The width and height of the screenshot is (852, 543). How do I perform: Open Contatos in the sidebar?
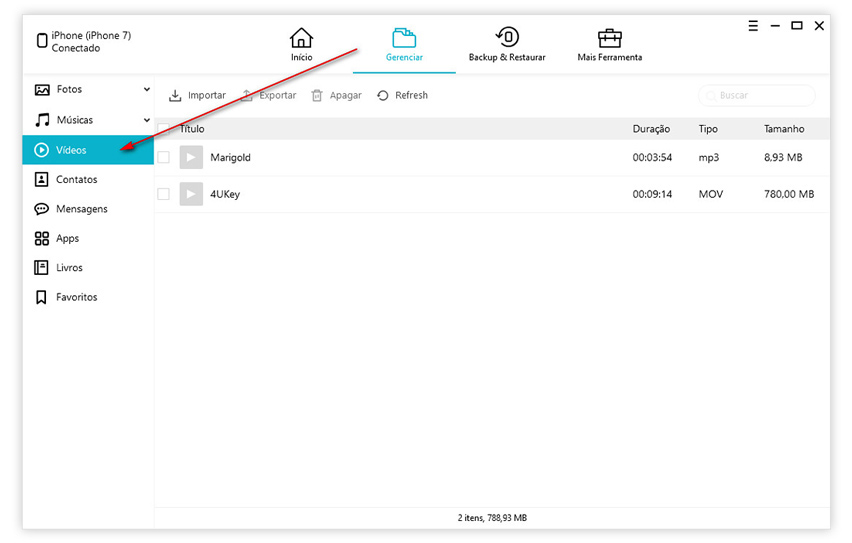point(76,180)
